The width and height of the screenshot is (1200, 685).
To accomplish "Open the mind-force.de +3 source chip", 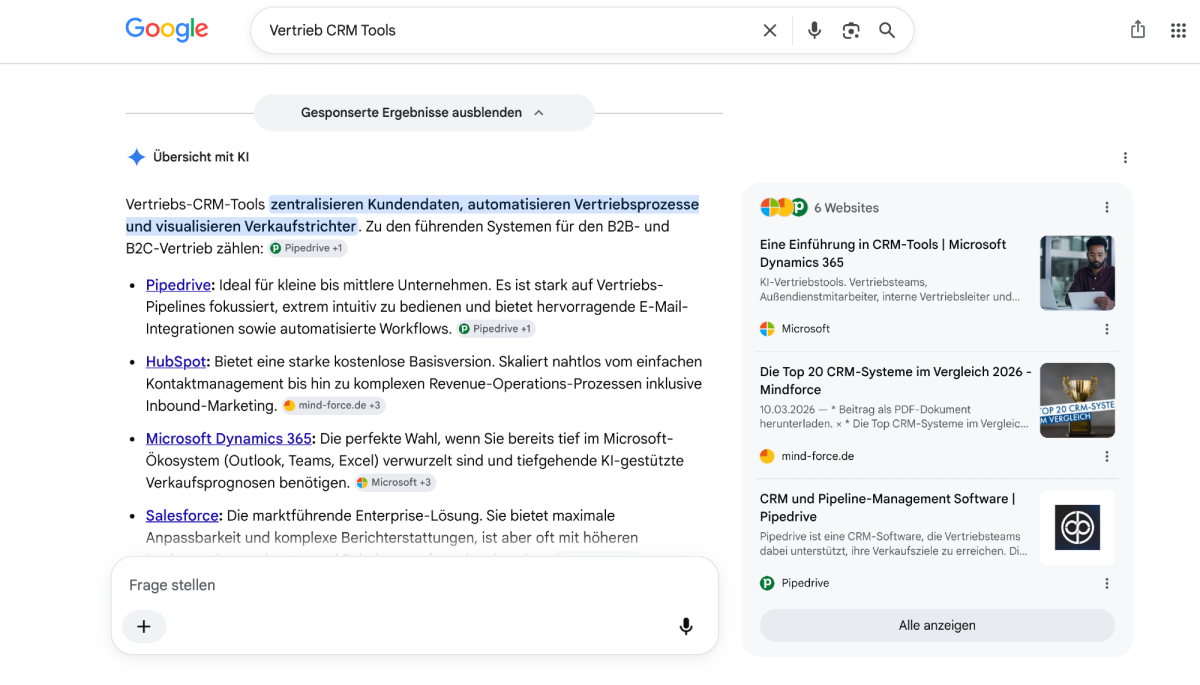I will point(333,405).
